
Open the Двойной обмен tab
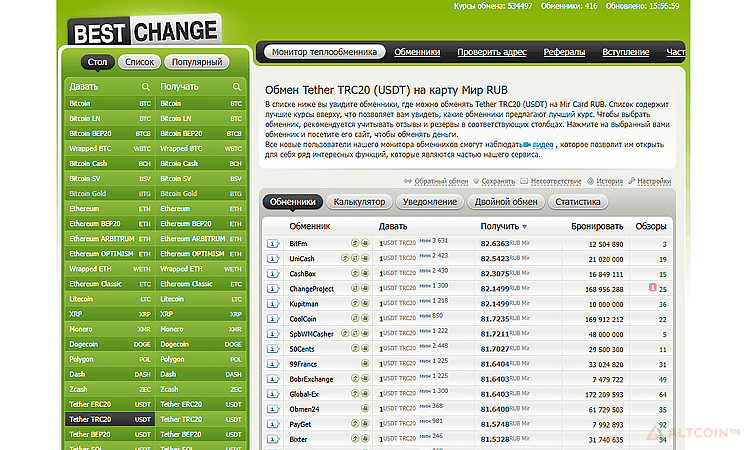click(506, 202)
